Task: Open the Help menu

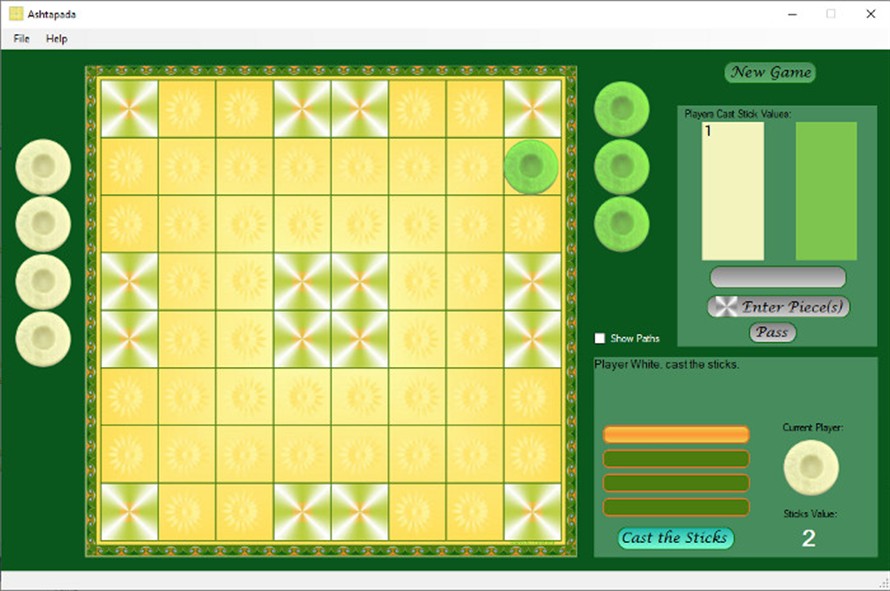Action: (56, 39)
